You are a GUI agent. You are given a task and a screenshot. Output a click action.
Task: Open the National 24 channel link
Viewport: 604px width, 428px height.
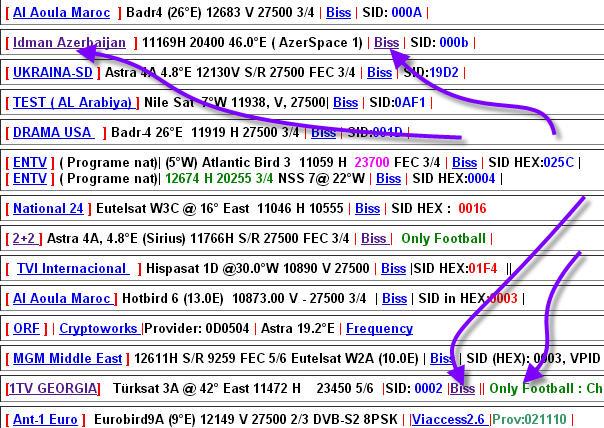(x=48, y=208)
